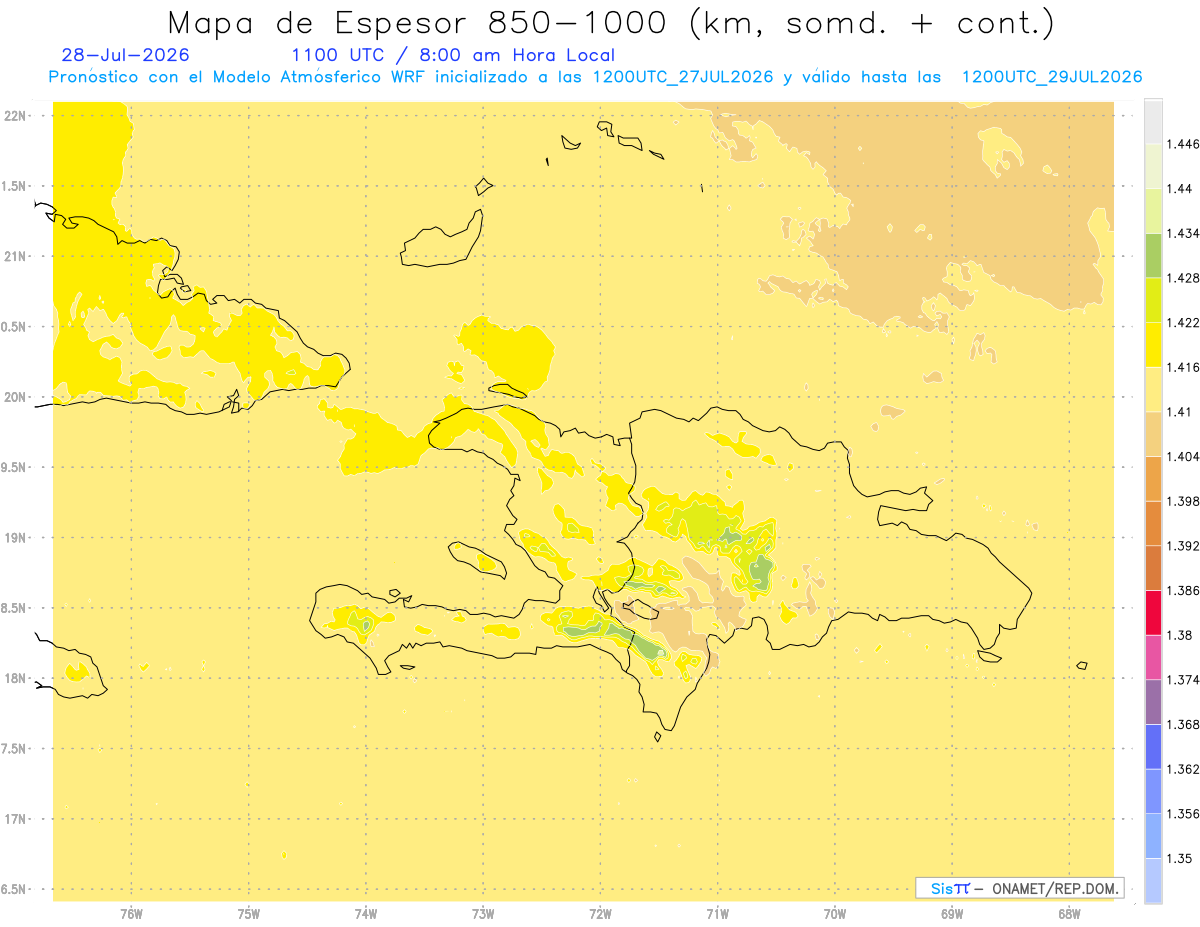Click the 70W longitude label

[835, 914]
